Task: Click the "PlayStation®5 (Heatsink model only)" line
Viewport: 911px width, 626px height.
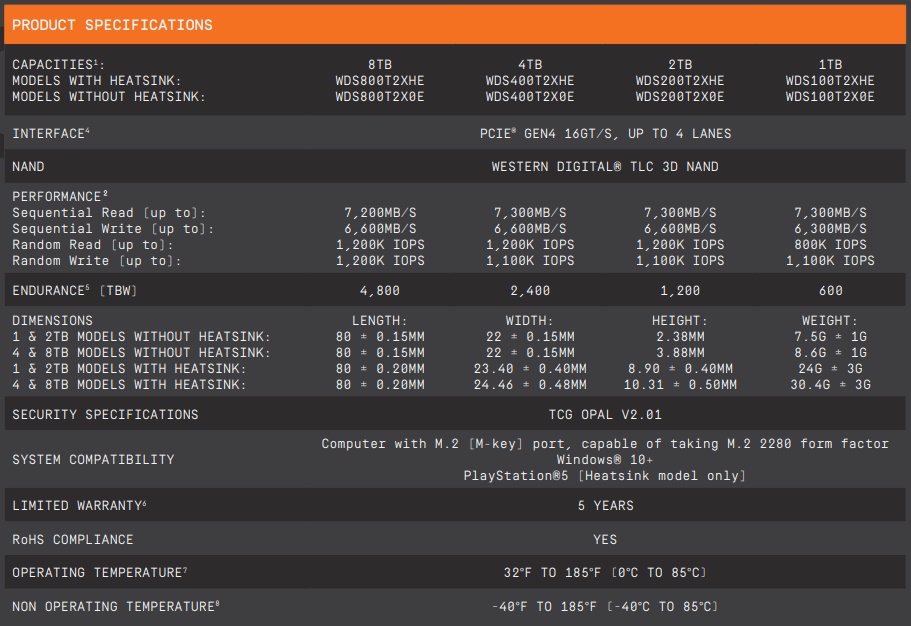Action: (x=605, y=476)
